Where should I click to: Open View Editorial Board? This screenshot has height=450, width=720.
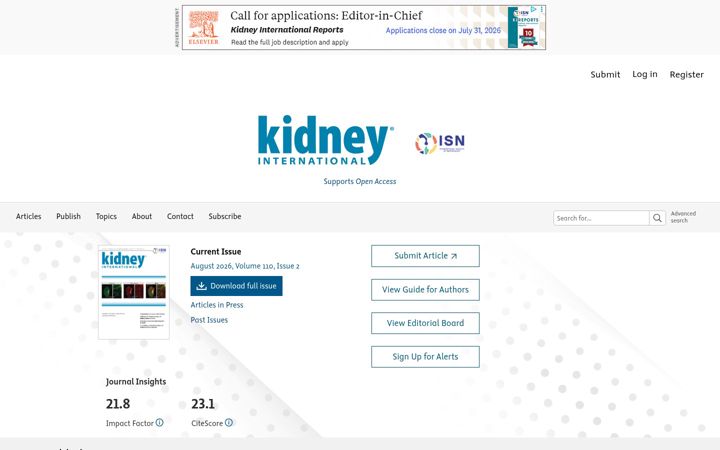(x=425, y=323)
